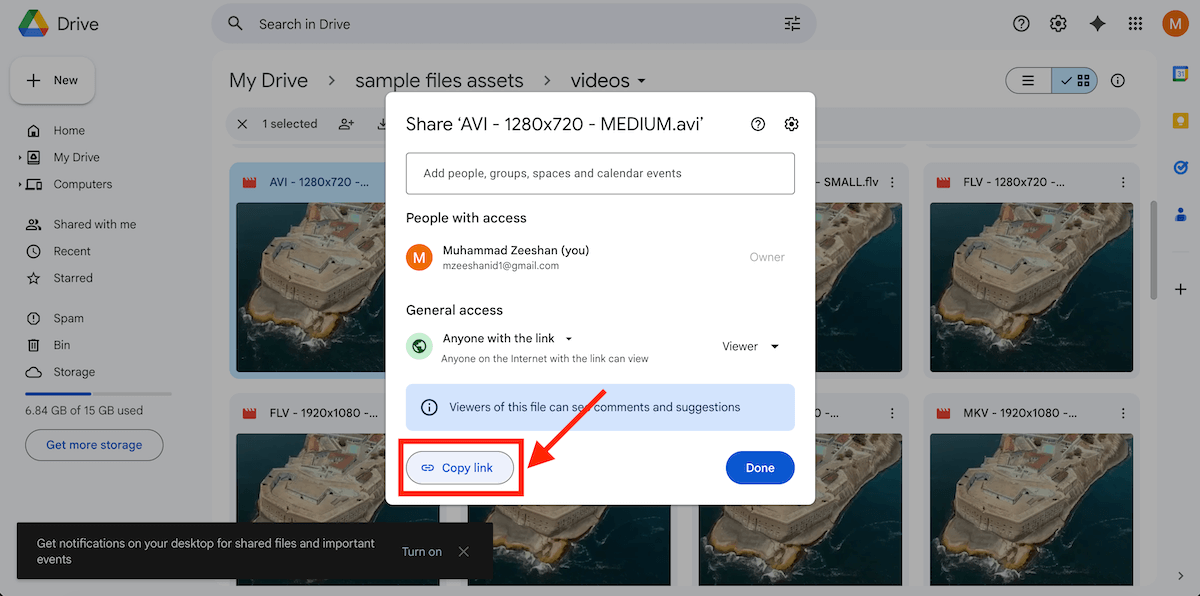Image resolution: width=1200 pixels, height=596 pixels.
Task: Open the Google apps grid
Action: [1135, 24]
